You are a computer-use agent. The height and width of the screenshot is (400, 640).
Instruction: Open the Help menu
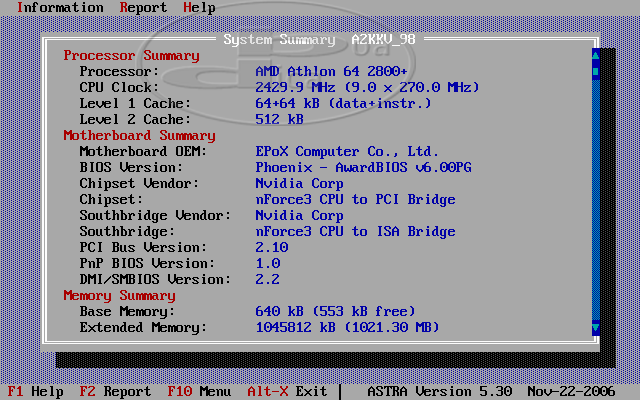click(199, 8)
